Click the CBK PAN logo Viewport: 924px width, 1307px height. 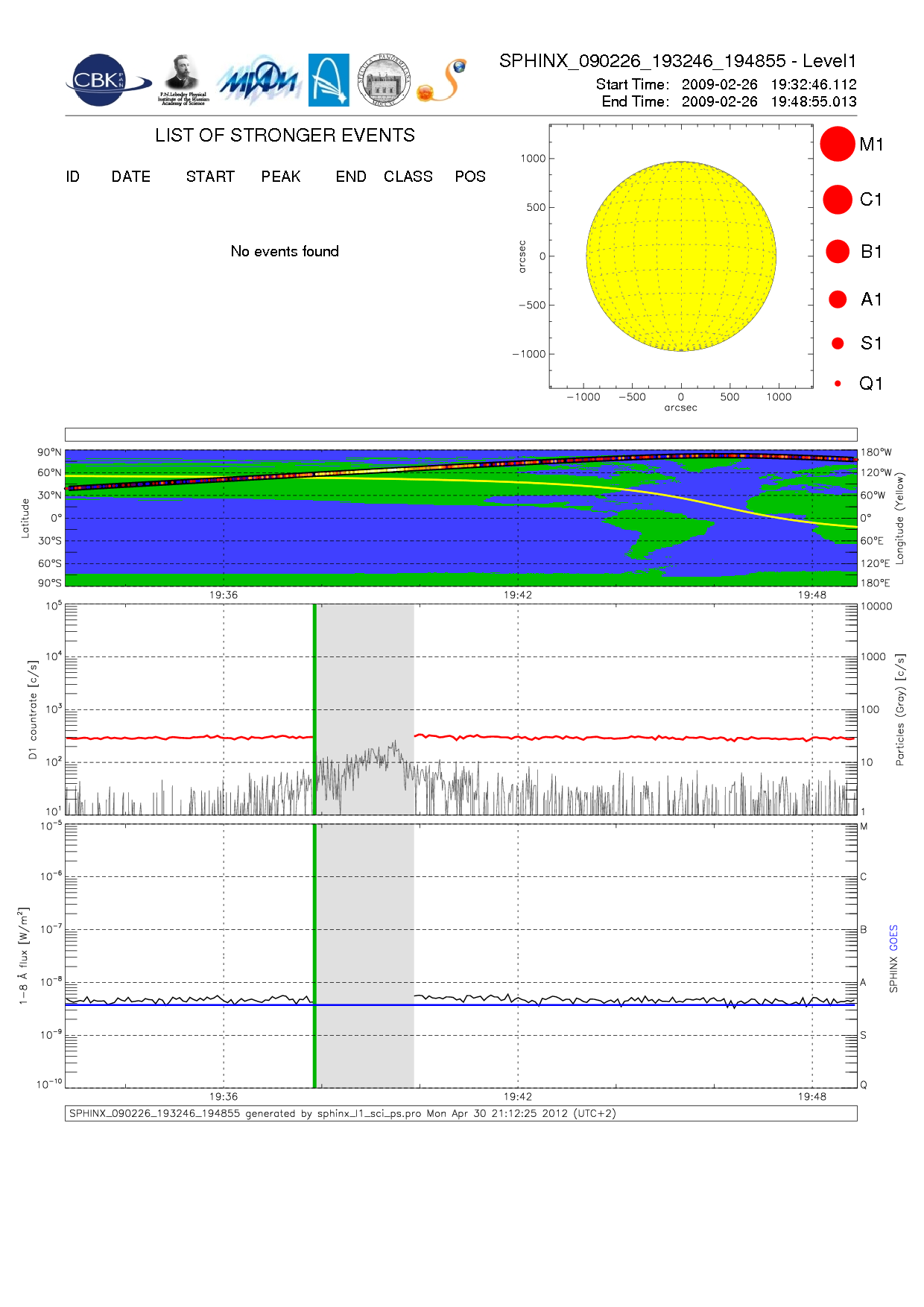point(104,80)
